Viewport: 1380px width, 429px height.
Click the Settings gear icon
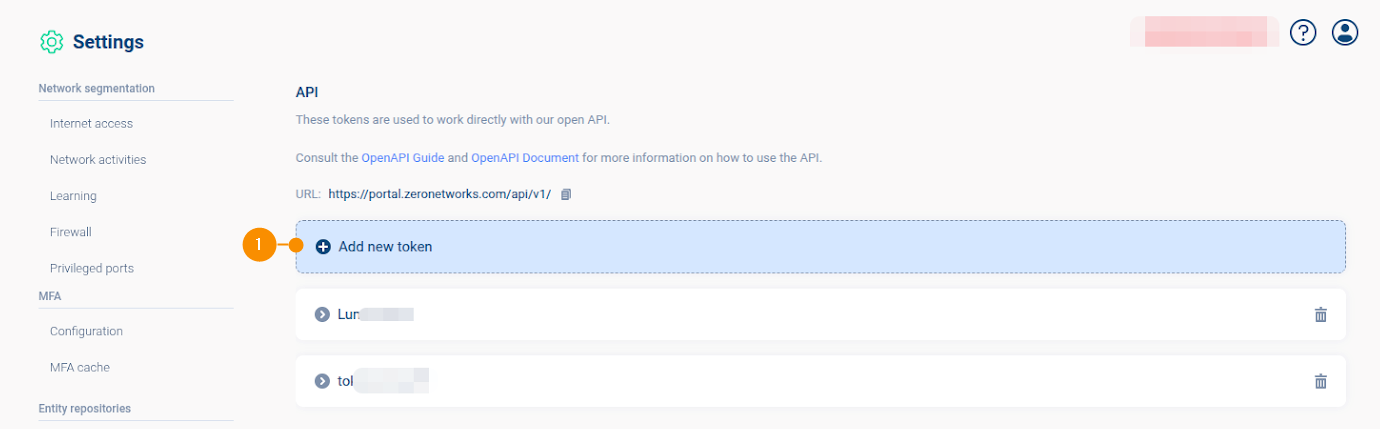tap(51, 42)
